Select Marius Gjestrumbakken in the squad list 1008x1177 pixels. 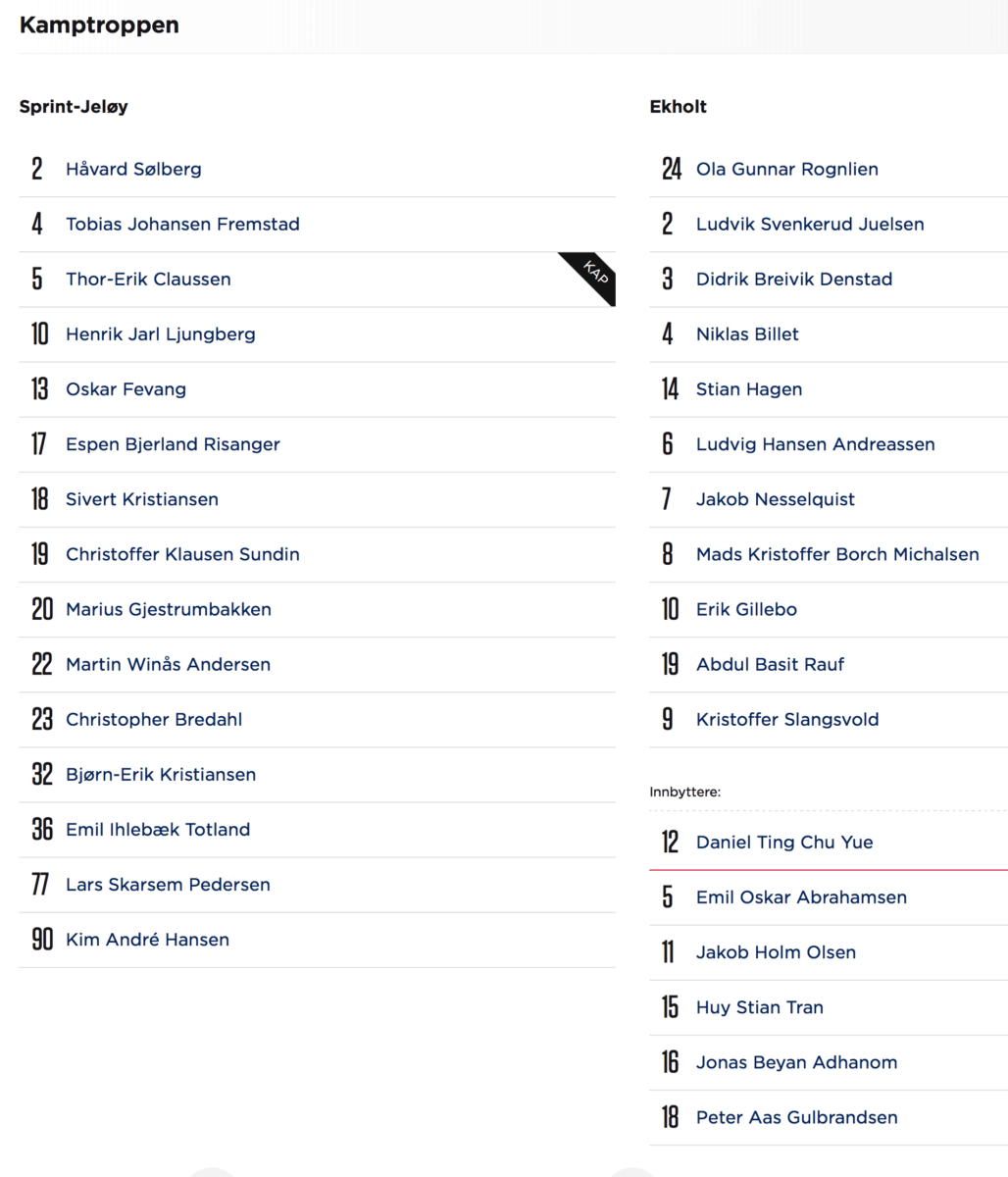tap(169, 609)
